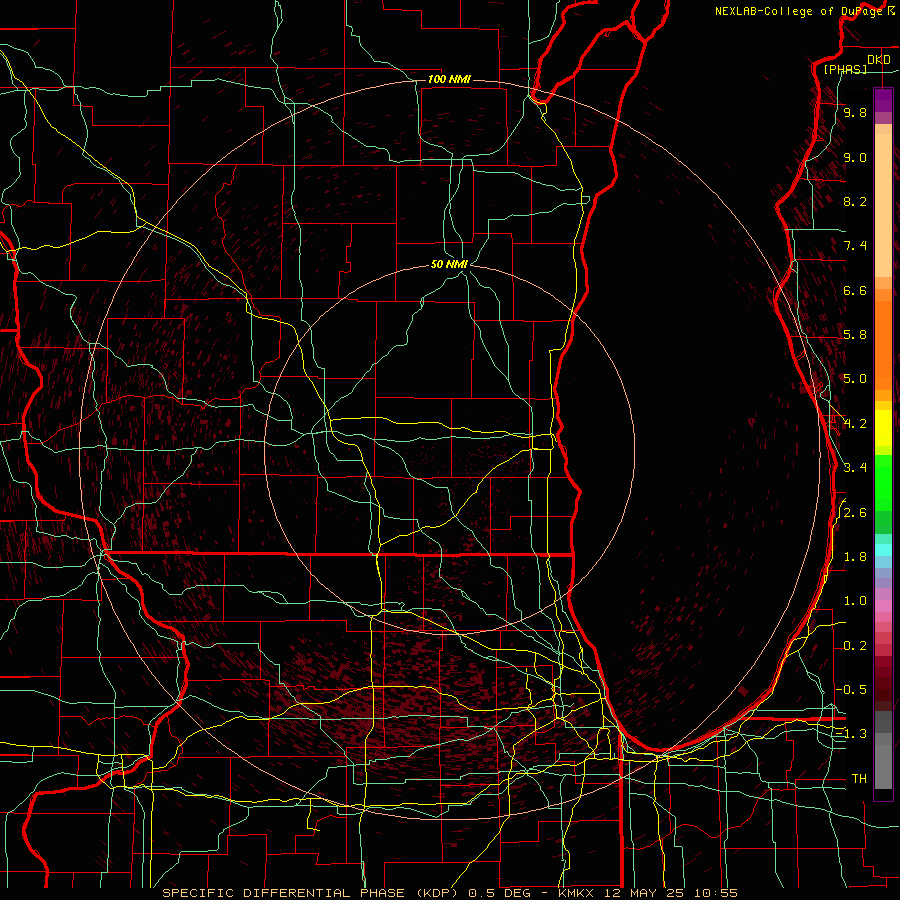This screenshot has width=900, height=900.
Task: Click the pink band on the color scale
Action: 883,606
